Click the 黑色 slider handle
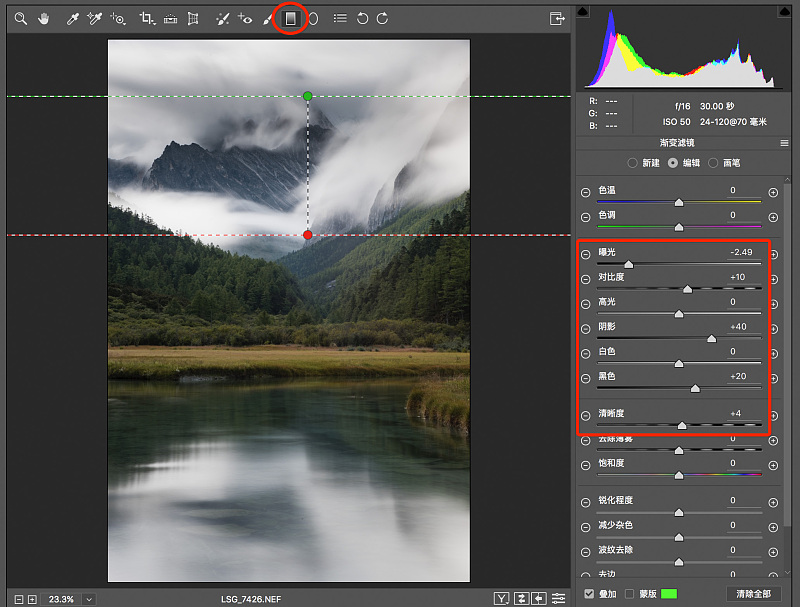 695,389
